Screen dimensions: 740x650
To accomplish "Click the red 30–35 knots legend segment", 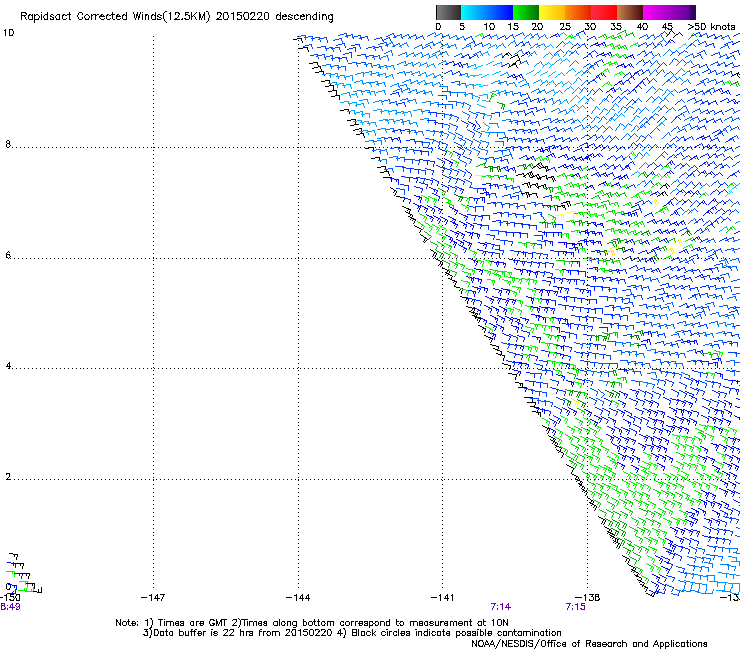I will pyautogui.click(x=604, y=12).
